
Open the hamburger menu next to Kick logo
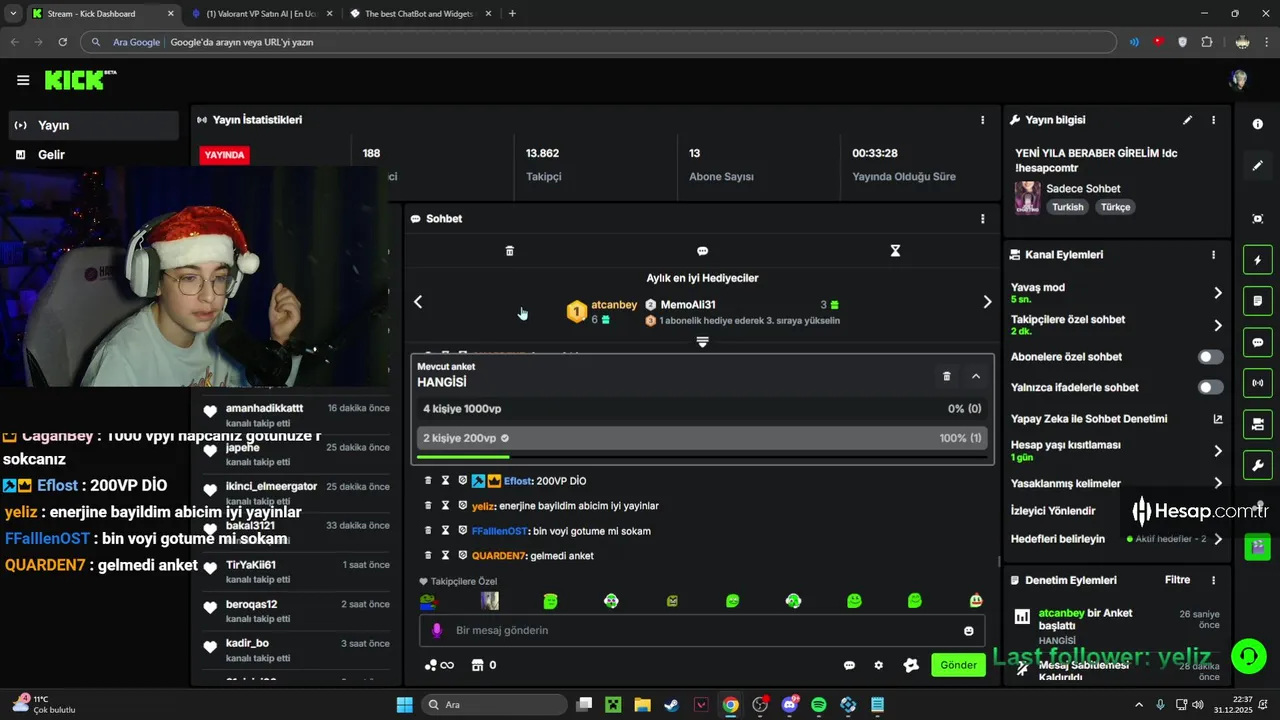coord(23,80)
